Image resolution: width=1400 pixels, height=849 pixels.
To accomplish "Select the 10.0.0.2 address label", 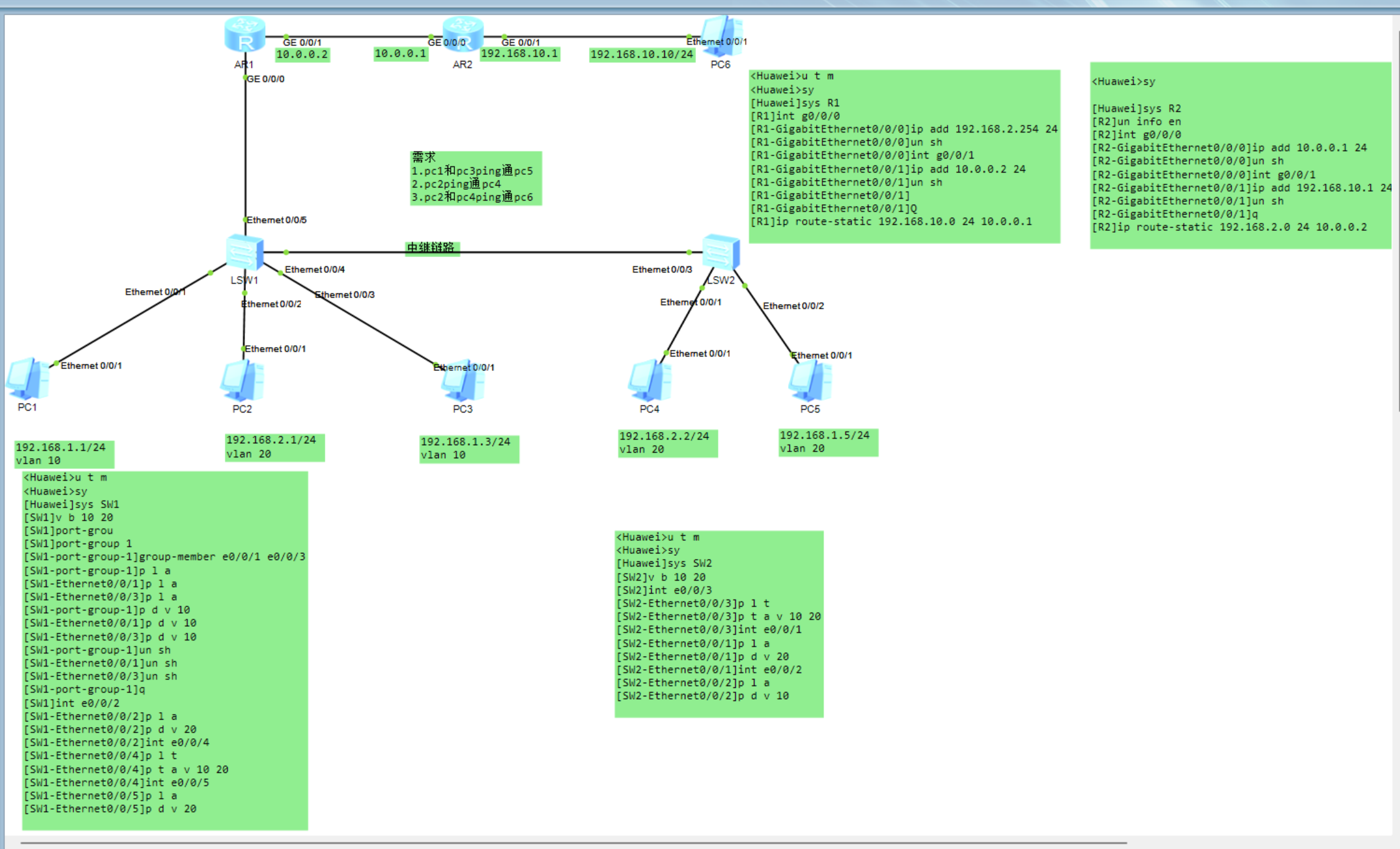I will click(x=302, y=55).
